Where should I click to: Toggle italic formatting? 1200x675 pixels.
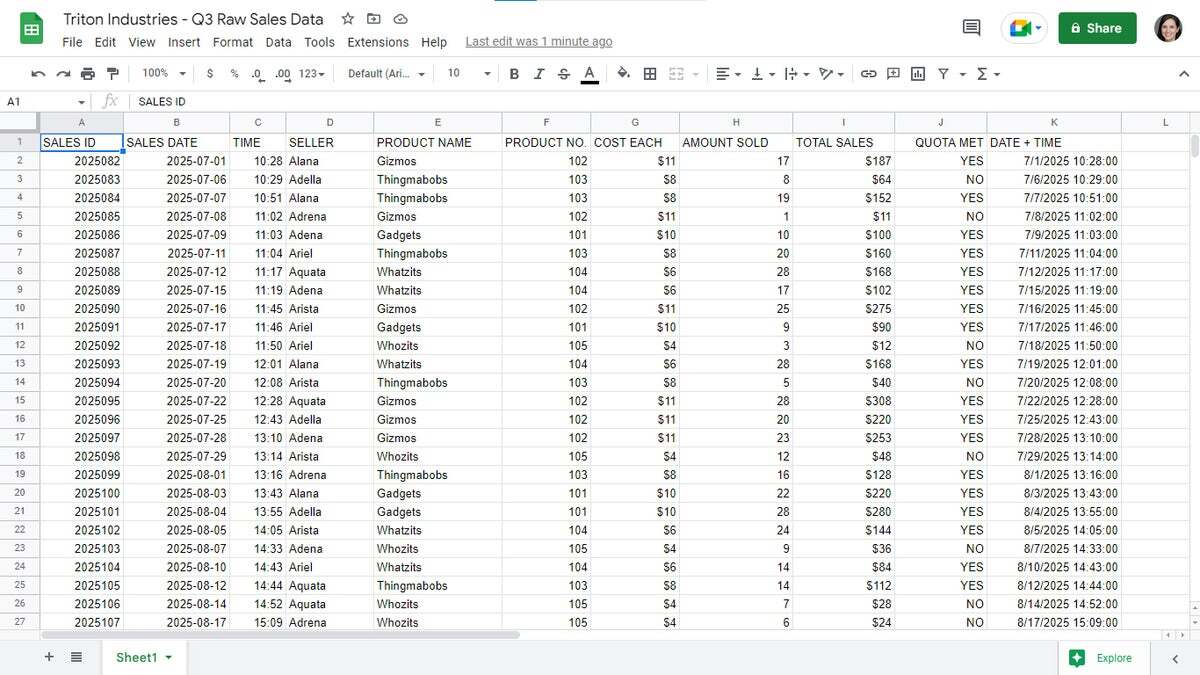coord(539,74)
